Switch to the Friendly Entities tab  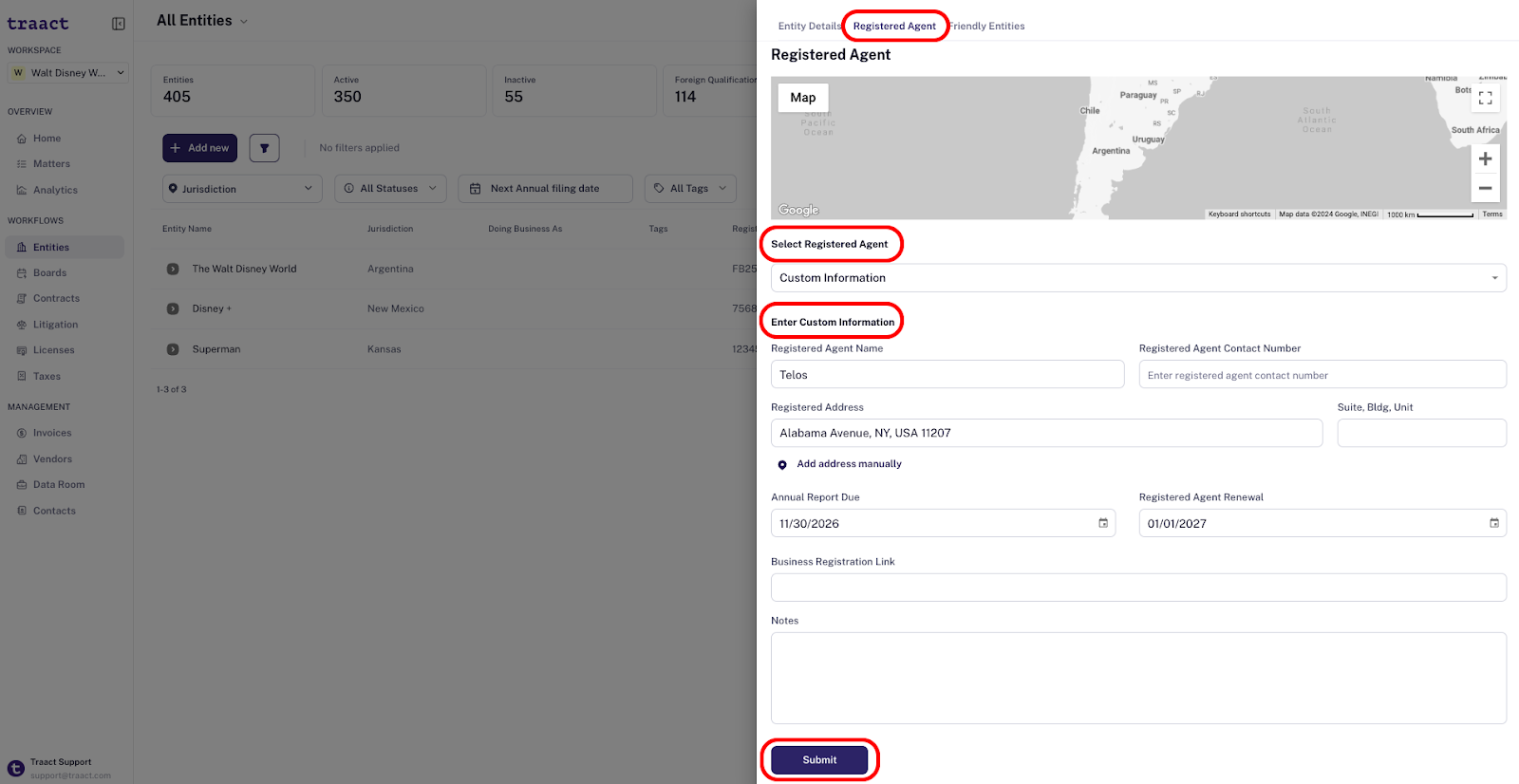tap(987, 27)
